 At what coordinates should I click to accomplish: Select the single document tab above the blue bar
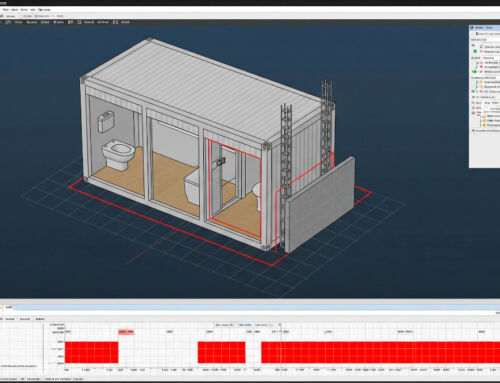point(9,307)
